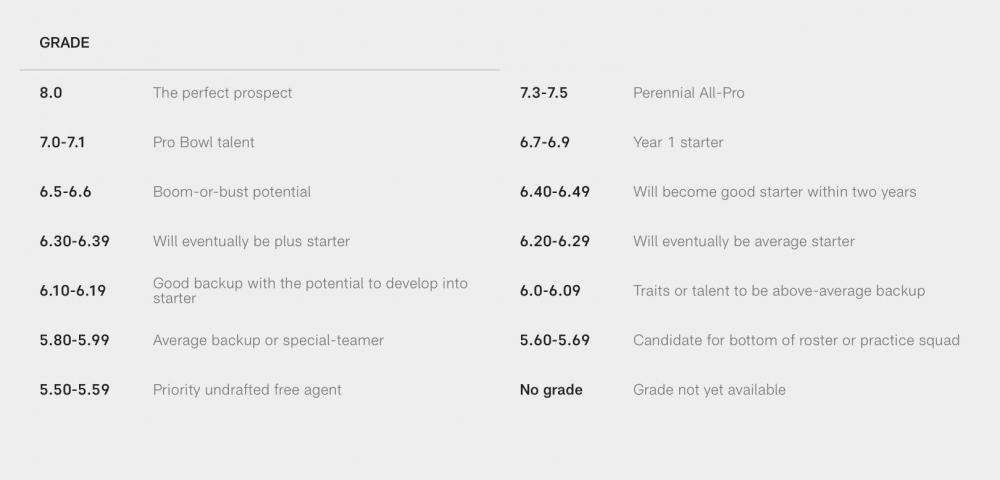Screen dimensions: 1000x480
Task: Select the "No grade" label
Action: pos(550,390)
